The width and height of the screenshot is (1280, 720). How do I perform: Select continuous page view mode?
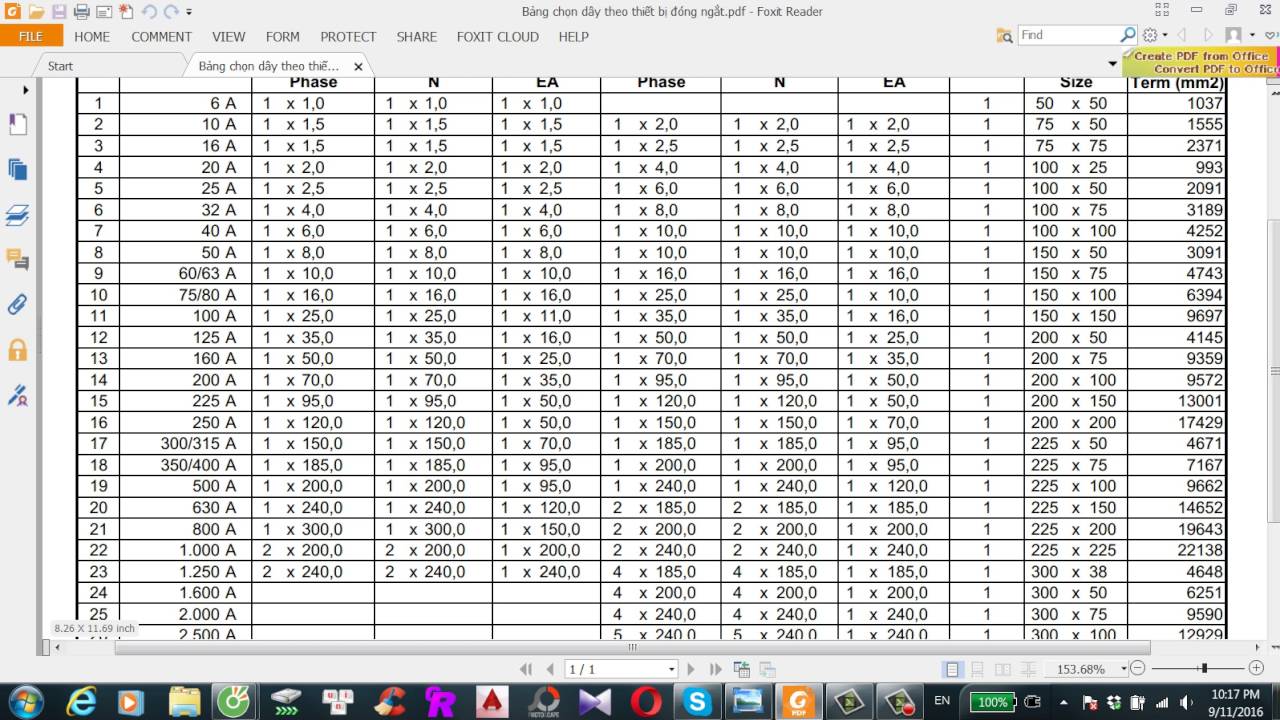click(x=977, y=669)
